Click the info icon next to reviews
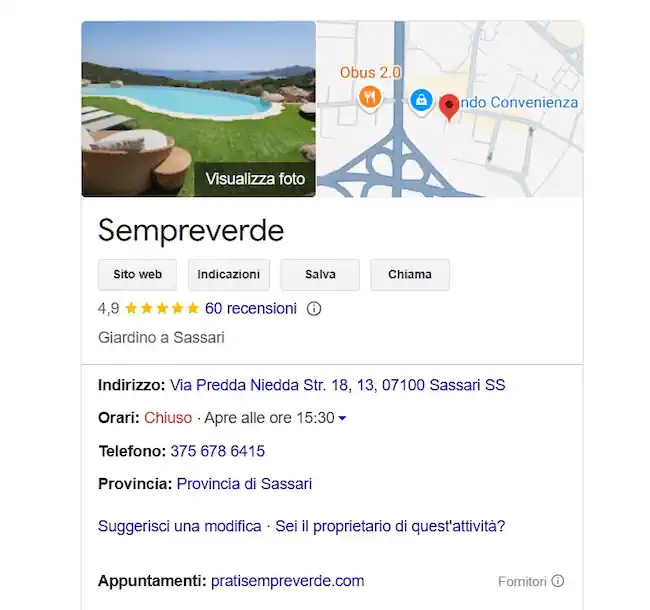This screenshot has height=610, width=650. tap(314, 309)
